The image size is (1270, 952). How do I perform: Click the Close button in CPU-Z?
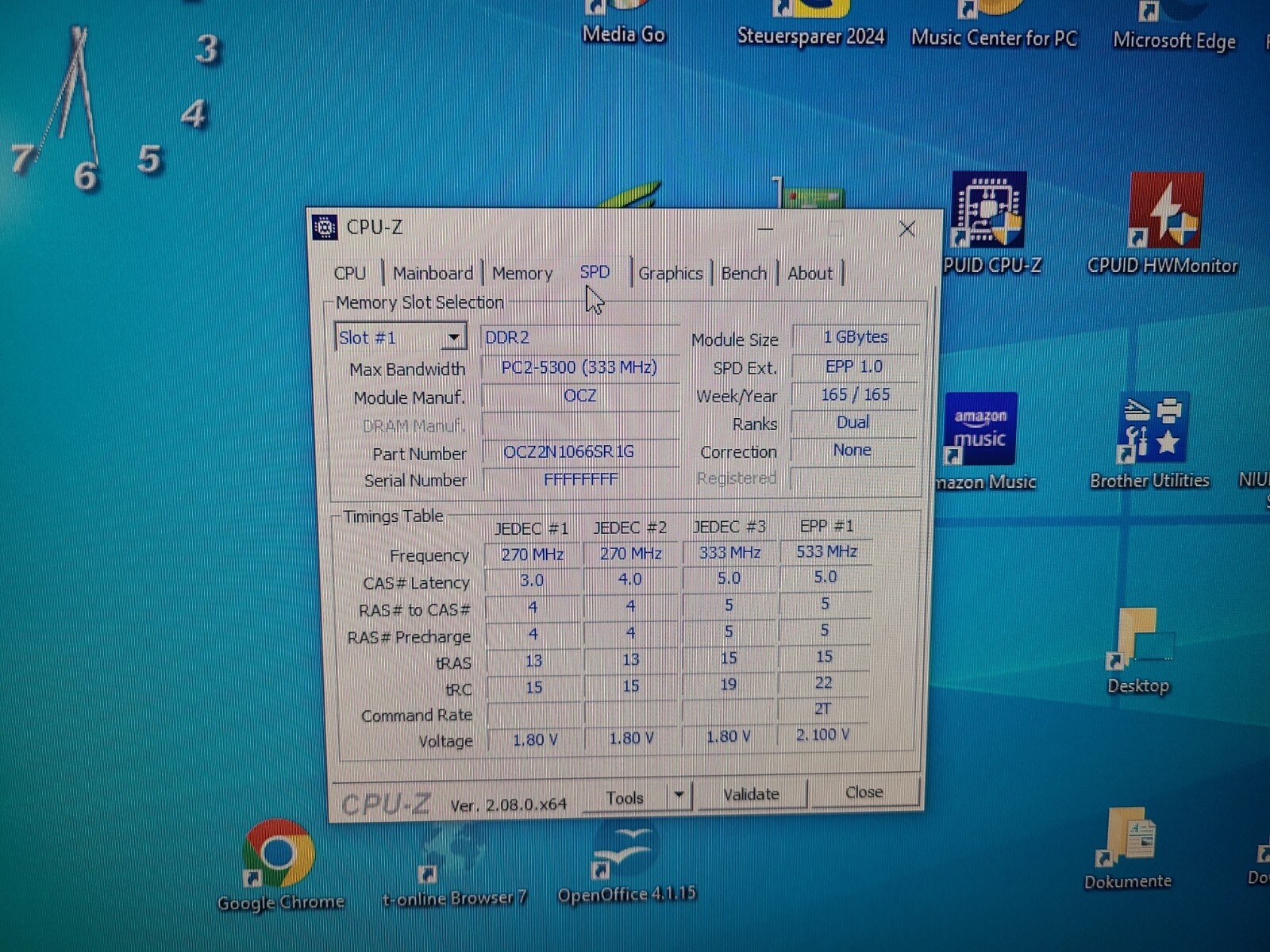coord(864,792)
